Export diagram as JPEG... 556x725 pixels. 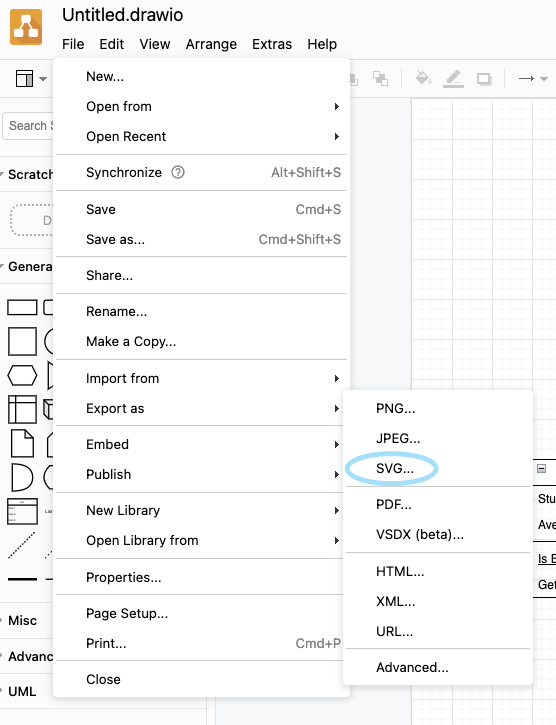(438, 439)
